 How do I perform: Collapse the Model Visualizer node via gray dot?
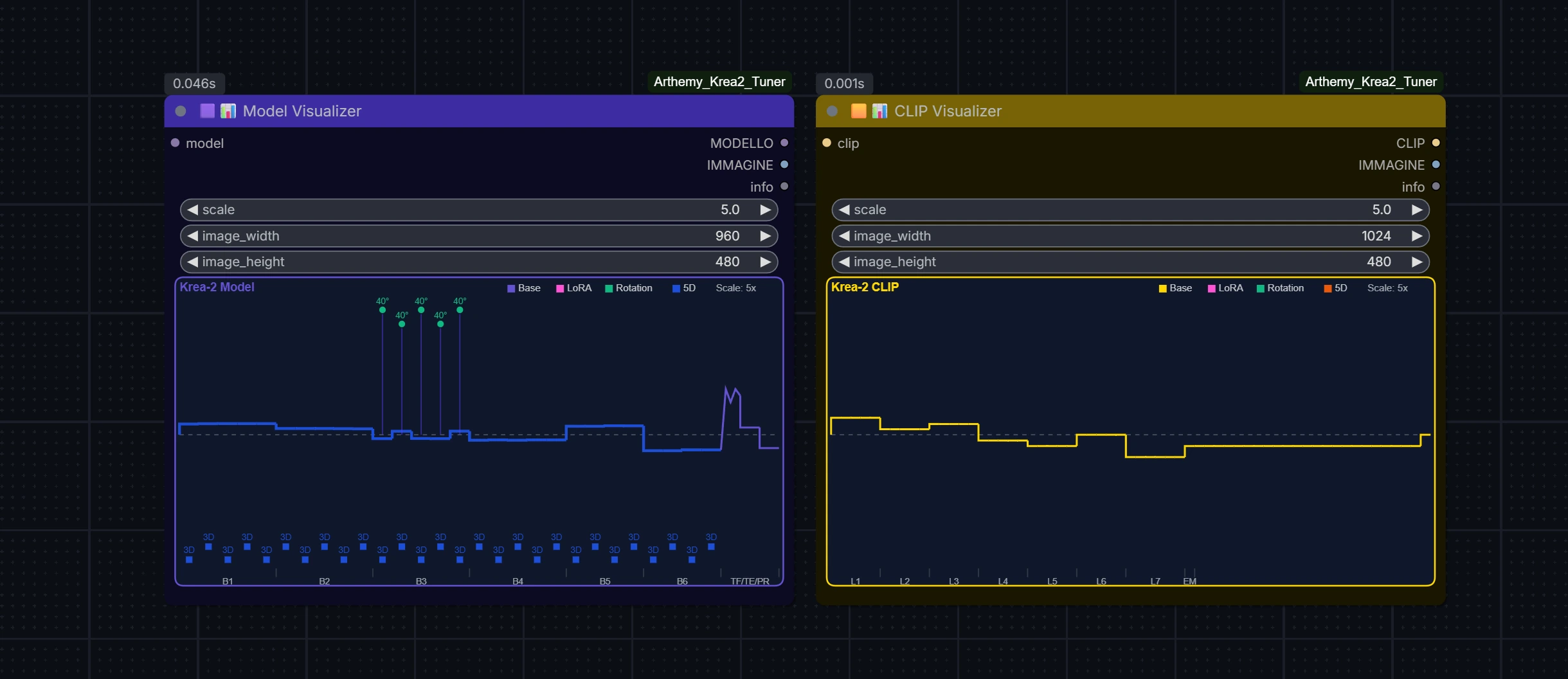pyautogui.click(x=181, y=111)
